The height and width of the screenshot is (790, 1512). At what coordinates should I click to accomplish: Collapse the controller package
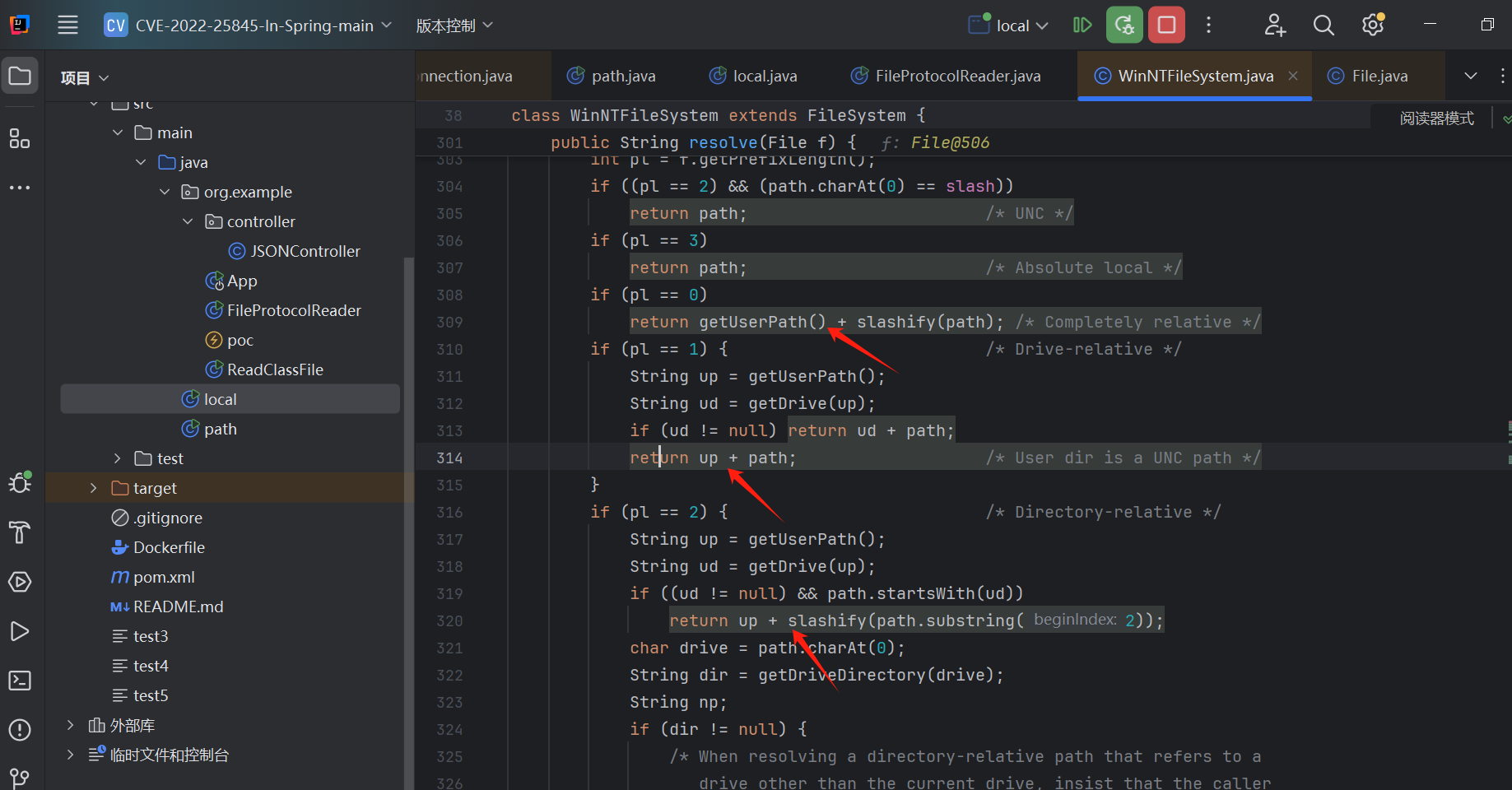point(188,221)
